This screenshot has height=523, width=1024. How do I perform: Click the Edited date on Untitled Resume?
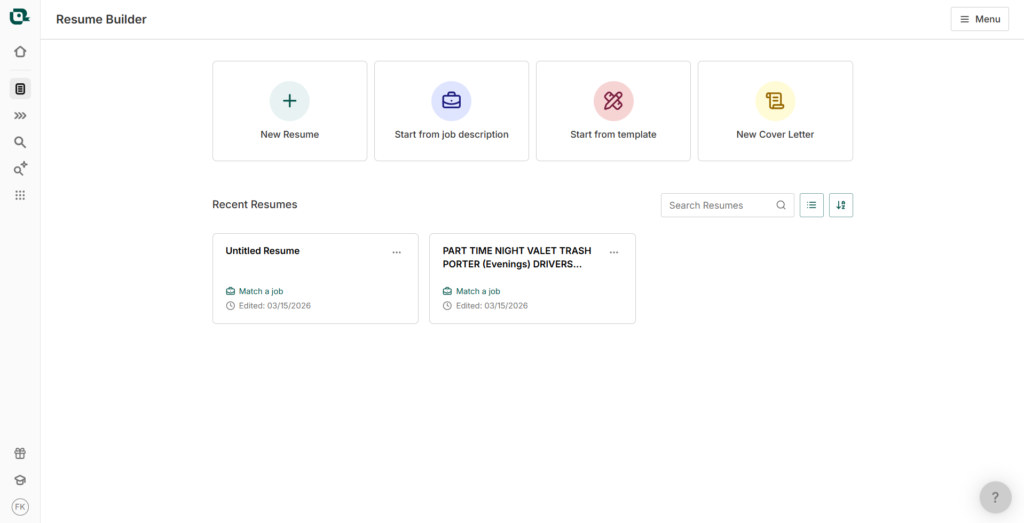(268, 306)
